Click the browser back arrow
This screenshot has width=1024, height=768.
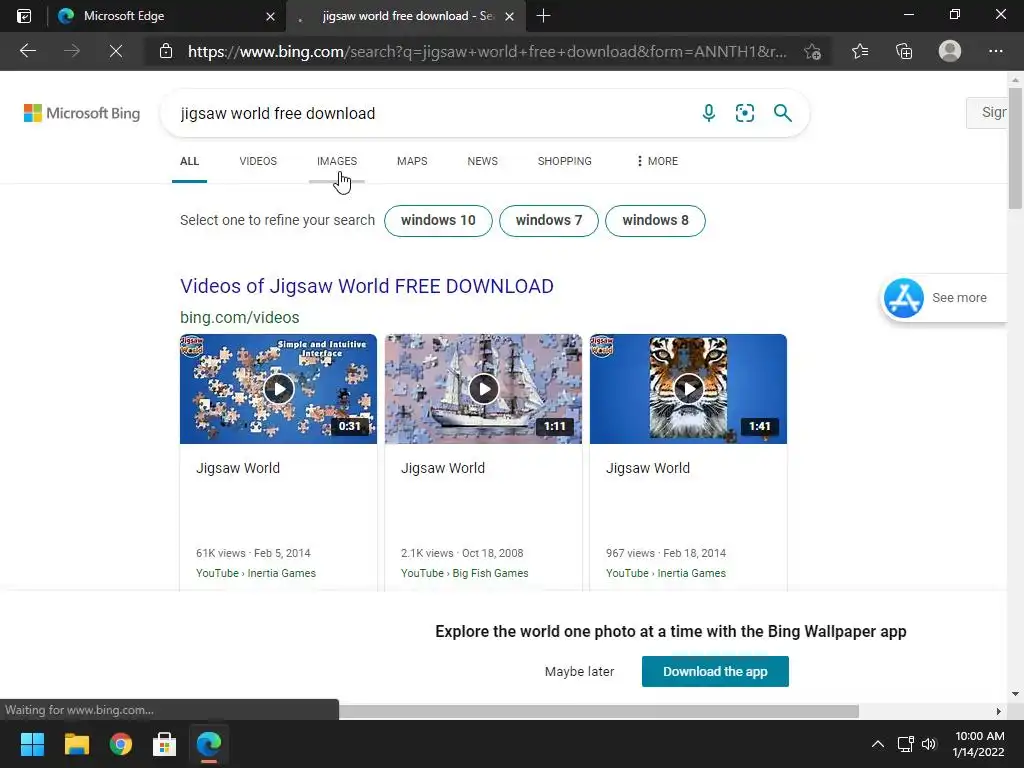pos(27,51)
